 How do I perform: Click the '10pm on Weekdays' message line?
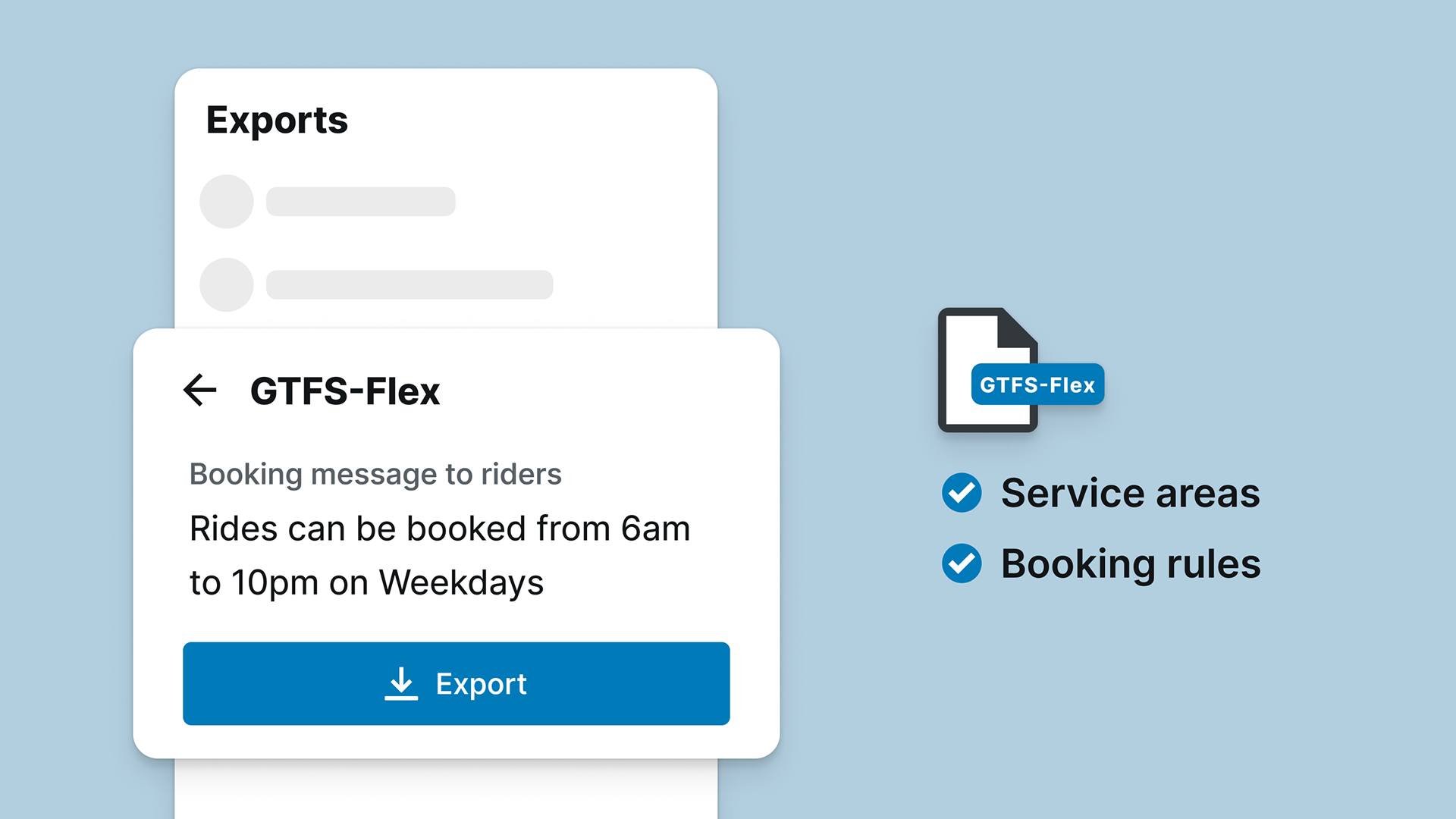pos(387,582)
